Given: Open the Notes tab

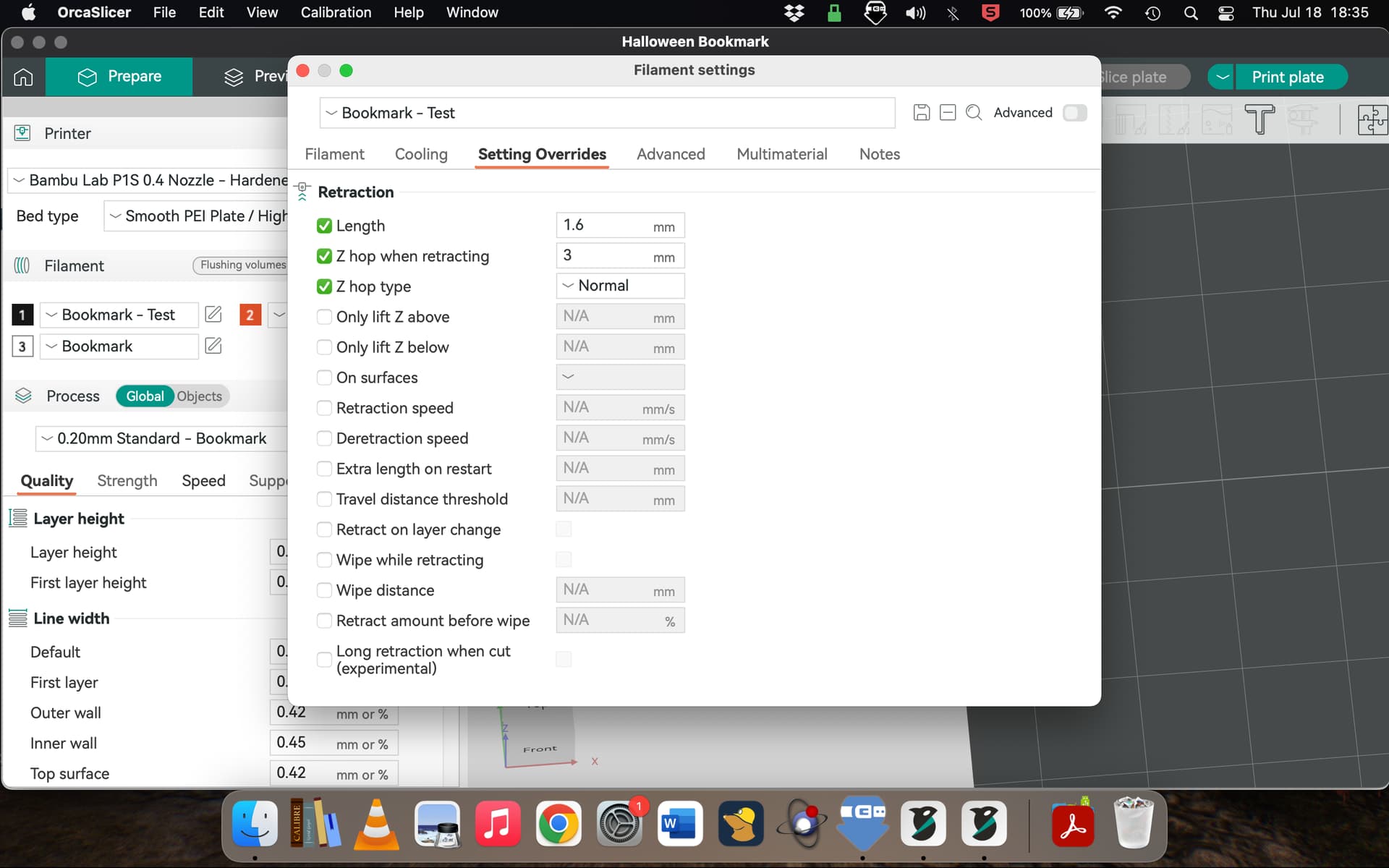Looking at the screenshot, I should pos(879,154).
